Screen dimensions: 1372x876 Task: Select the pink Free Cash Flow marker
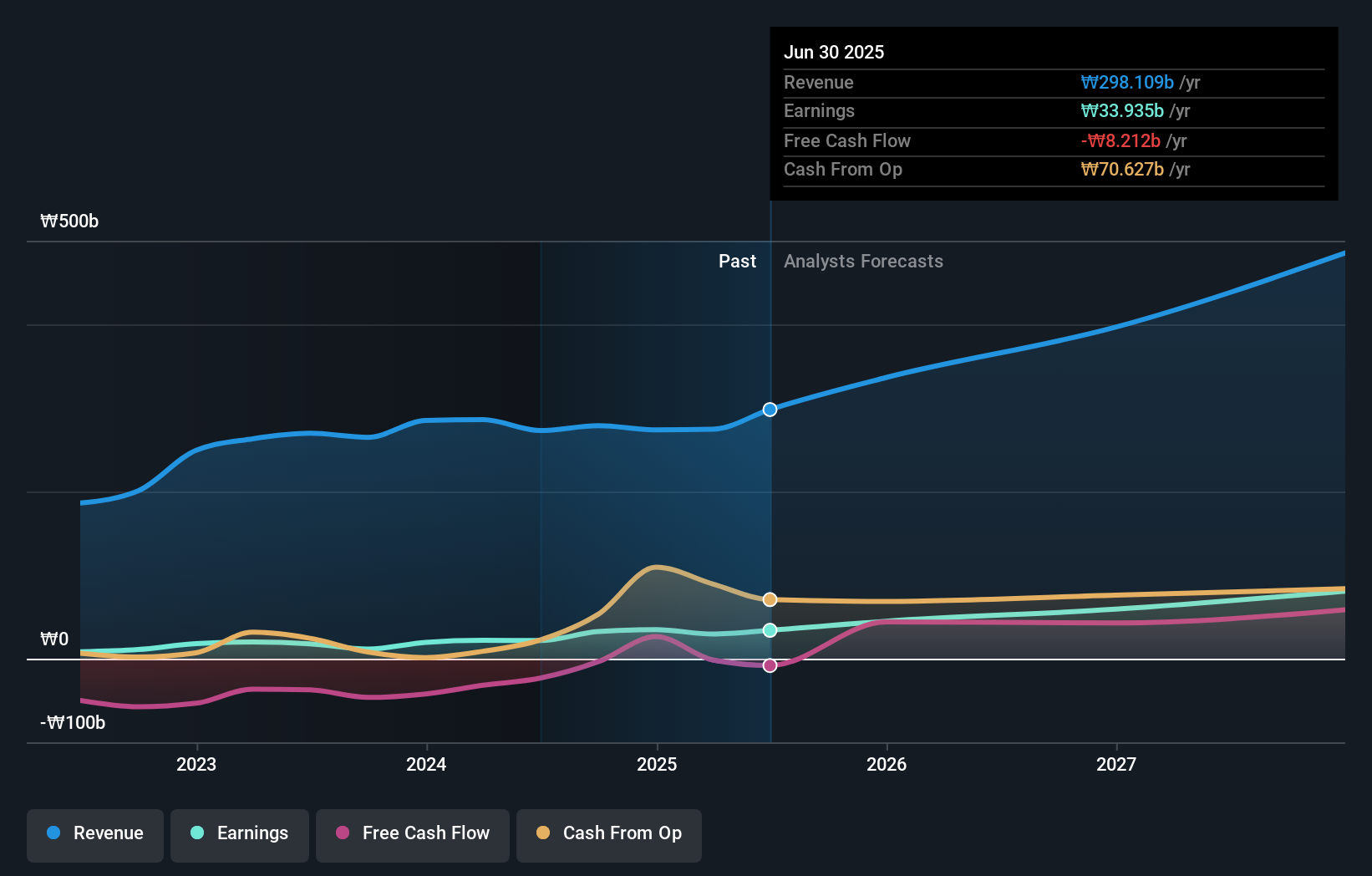tap(770, 665)
